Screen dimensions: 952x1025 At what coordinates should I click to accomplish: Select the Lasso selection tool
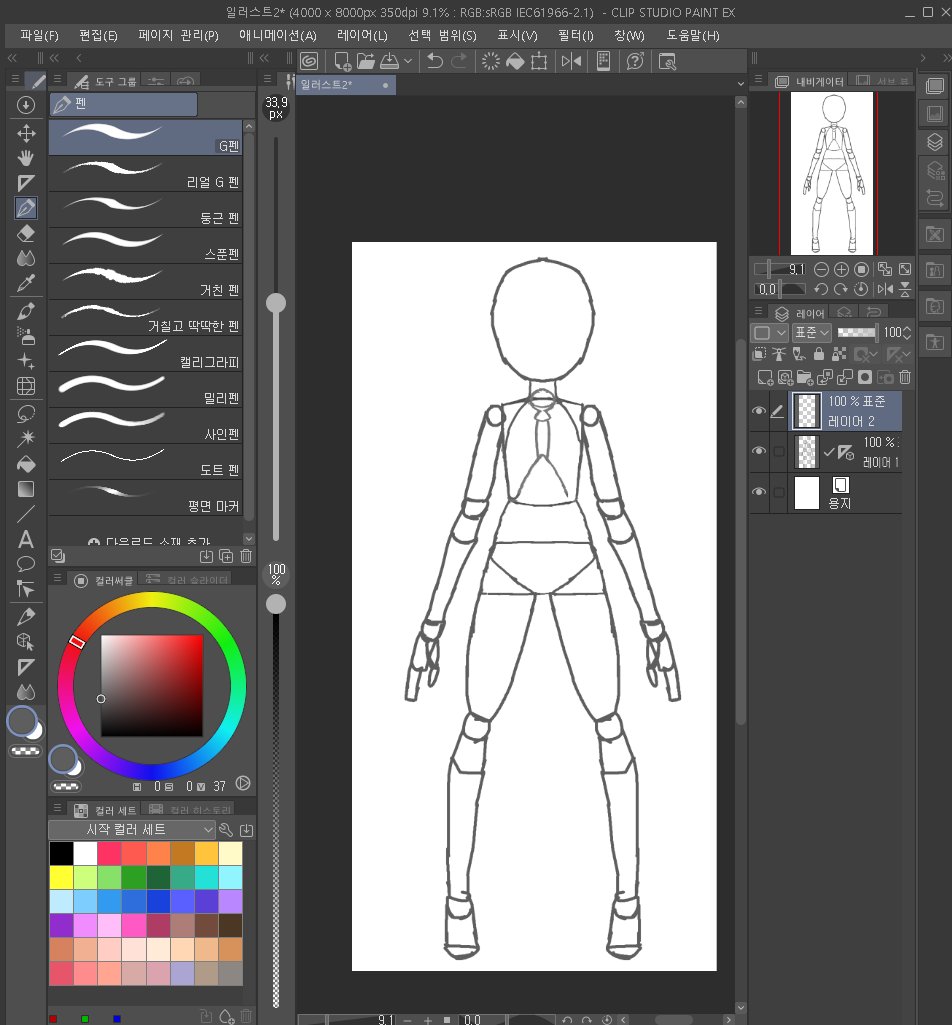[26, 413]
